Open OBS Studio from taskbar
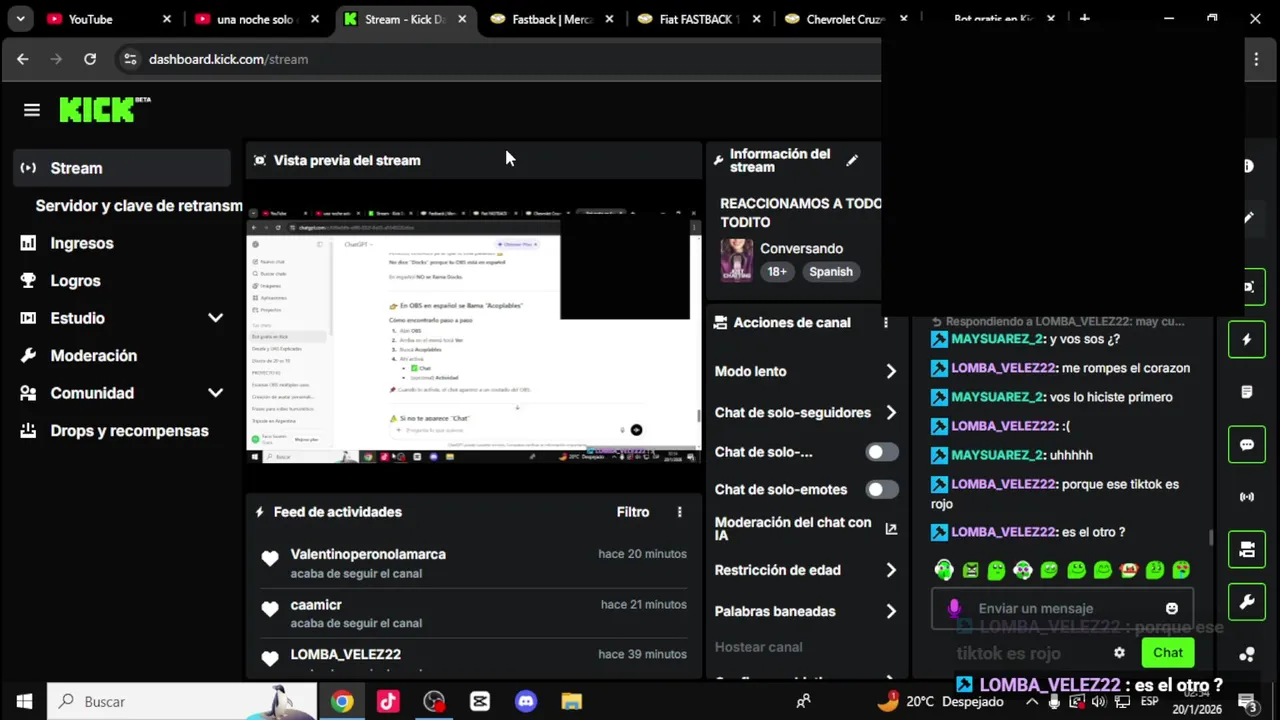Image resolution: width=1280 pixels, height=720 pixels. pos(434,702)
